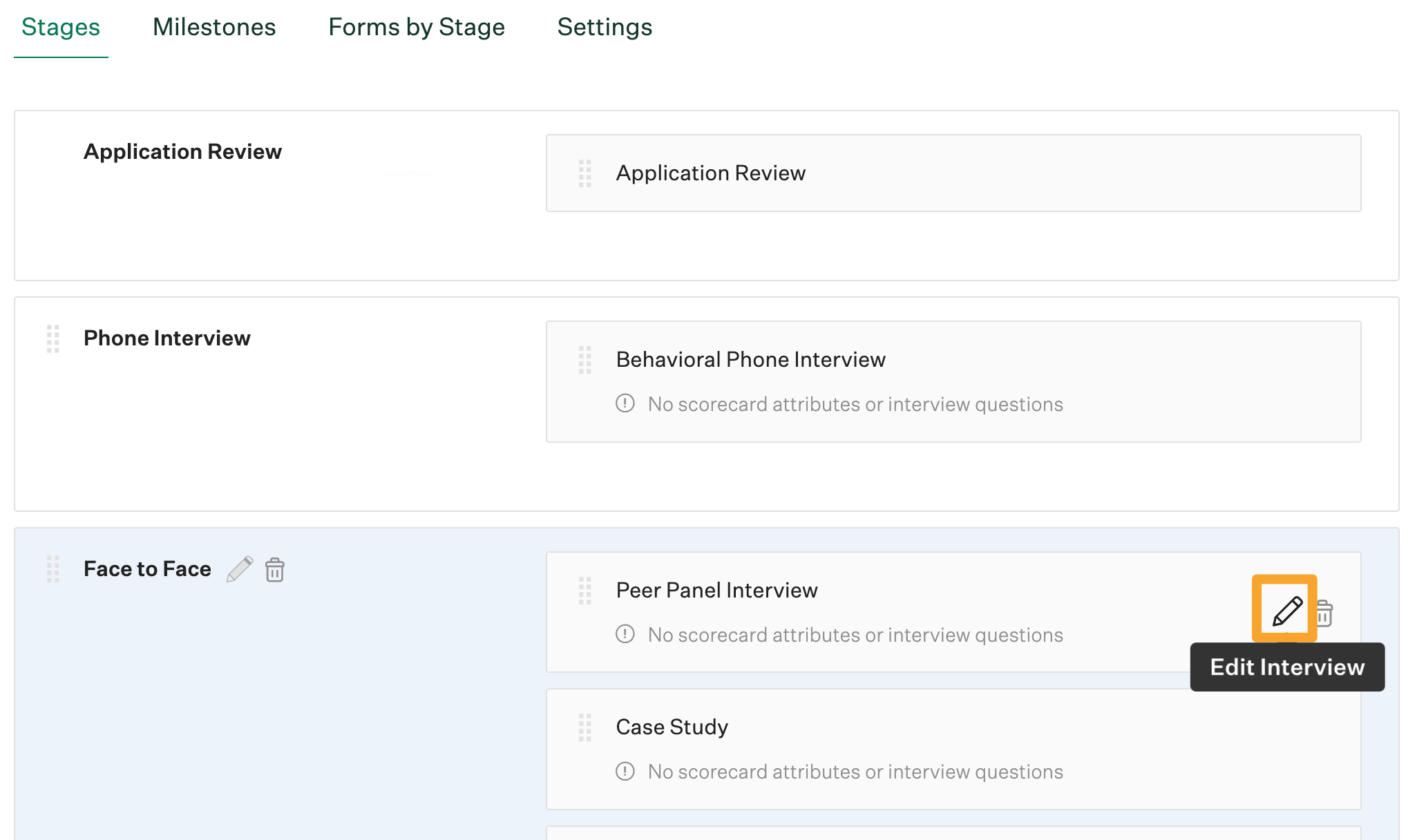
Task: Click the Behavioral Phone Interview title
Action: 750,359
